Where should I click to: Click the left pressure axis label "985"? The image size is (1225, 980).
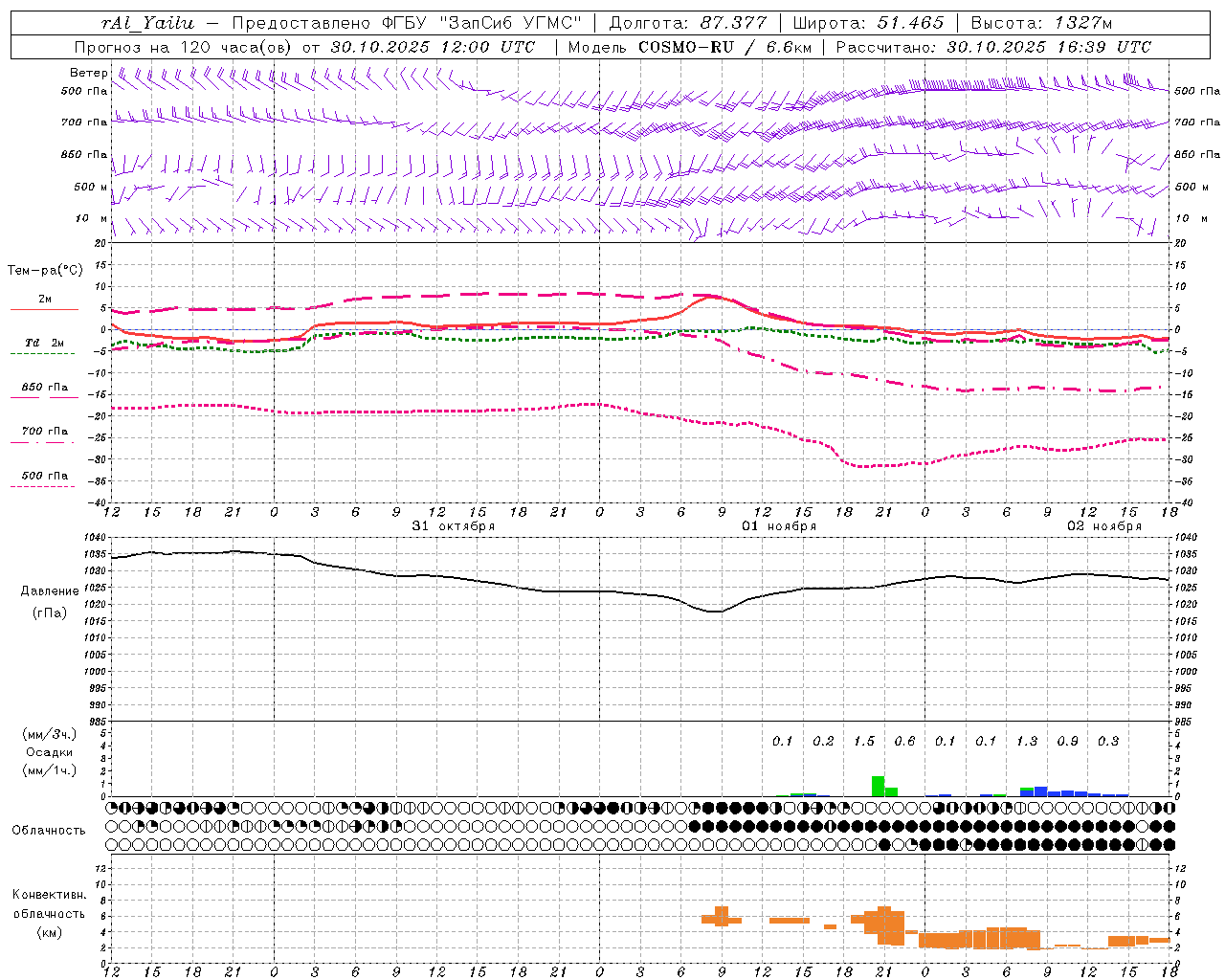coord(99,722)
